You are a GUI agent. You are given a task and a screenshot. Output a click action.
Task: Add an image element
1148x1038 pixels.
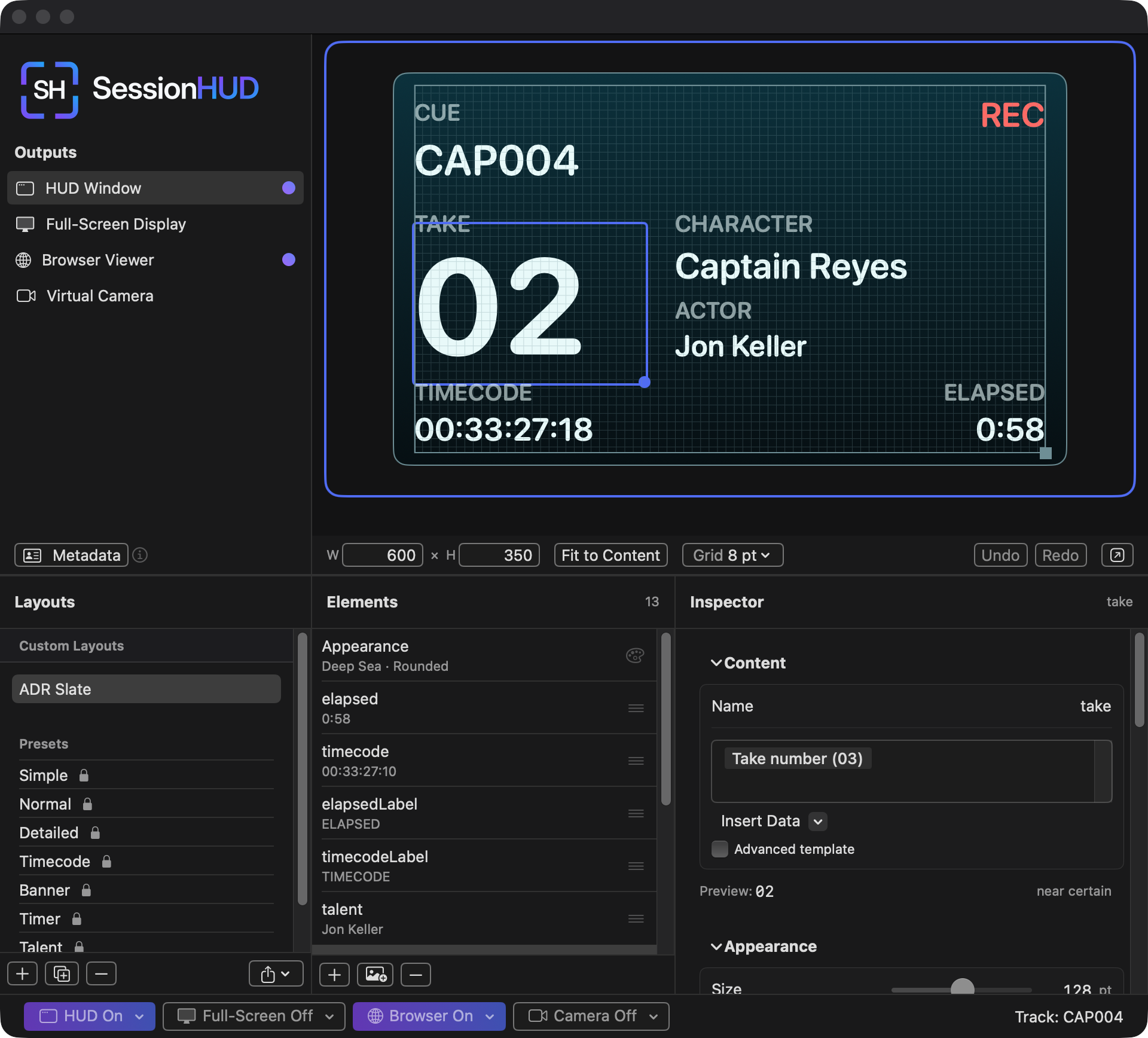tap(375, 975)
